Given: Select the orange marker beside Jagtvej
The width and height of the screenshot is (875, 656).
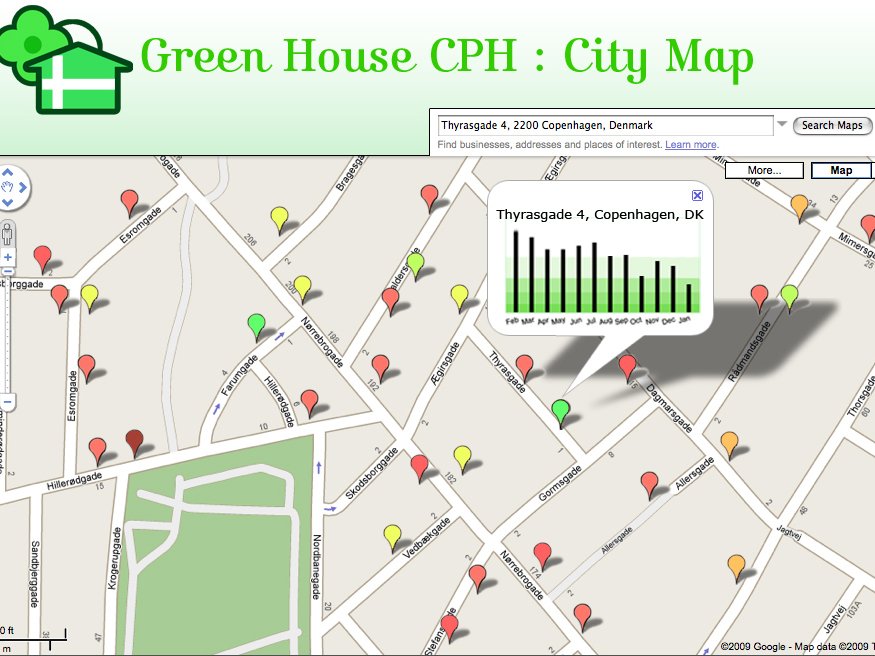Looking at the screenshot, I should pos(737,568).
